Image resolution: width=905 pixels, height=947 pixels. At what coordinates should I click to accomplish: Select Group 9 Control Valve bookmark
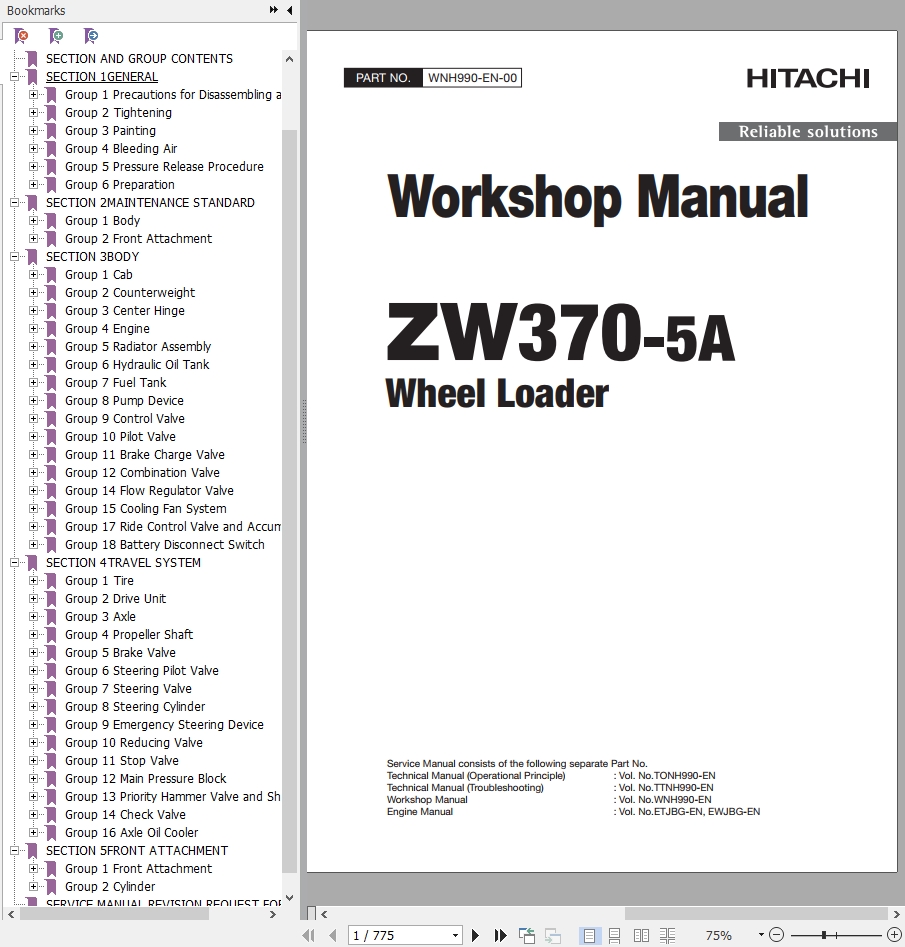point(124,419)
